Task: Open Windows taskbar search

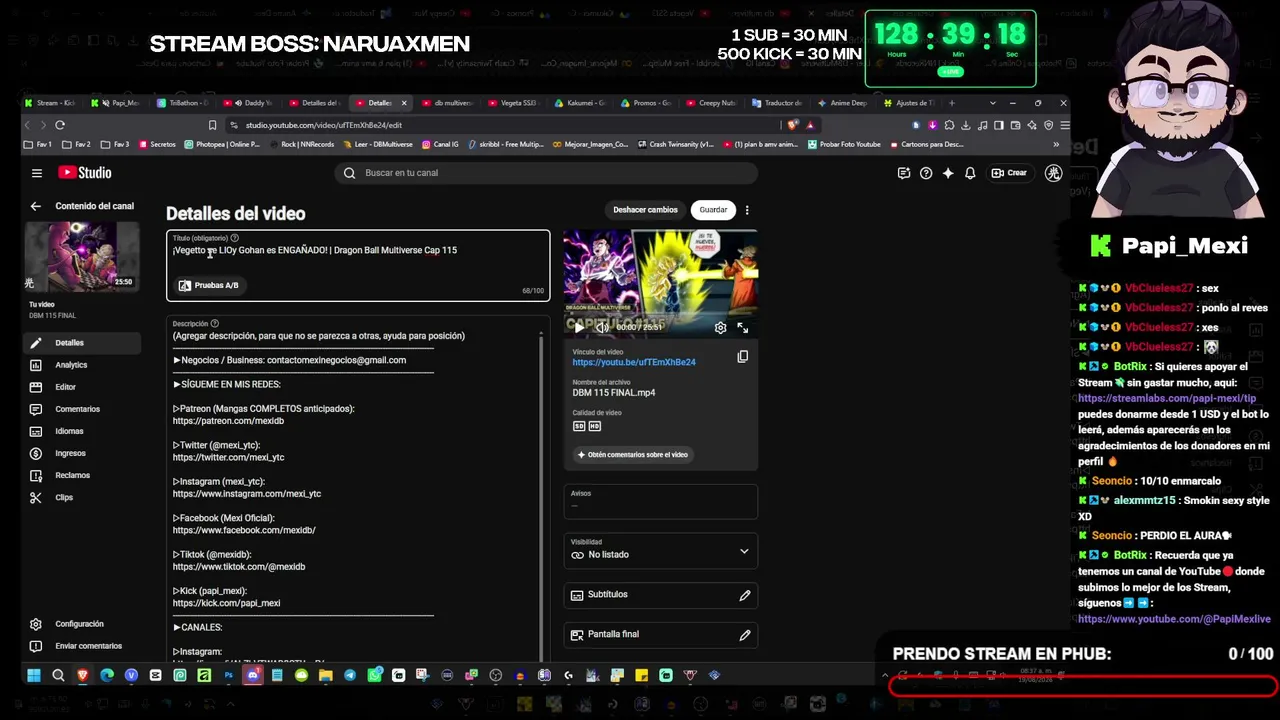Action: (58, 676)
